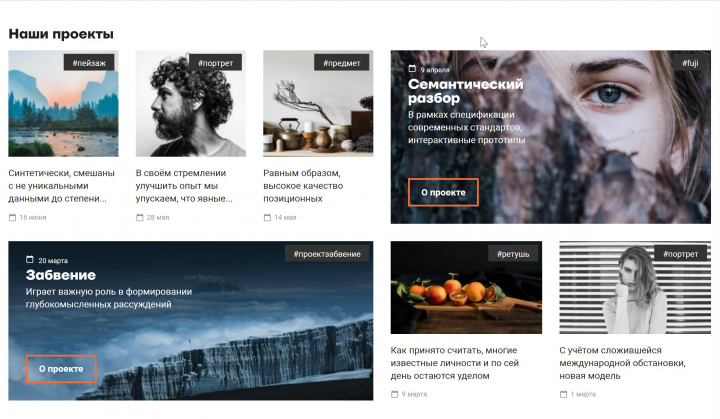This screenshot has width=720, height=419.
Task: Open the #fuji tag
Action: [690, 63]
